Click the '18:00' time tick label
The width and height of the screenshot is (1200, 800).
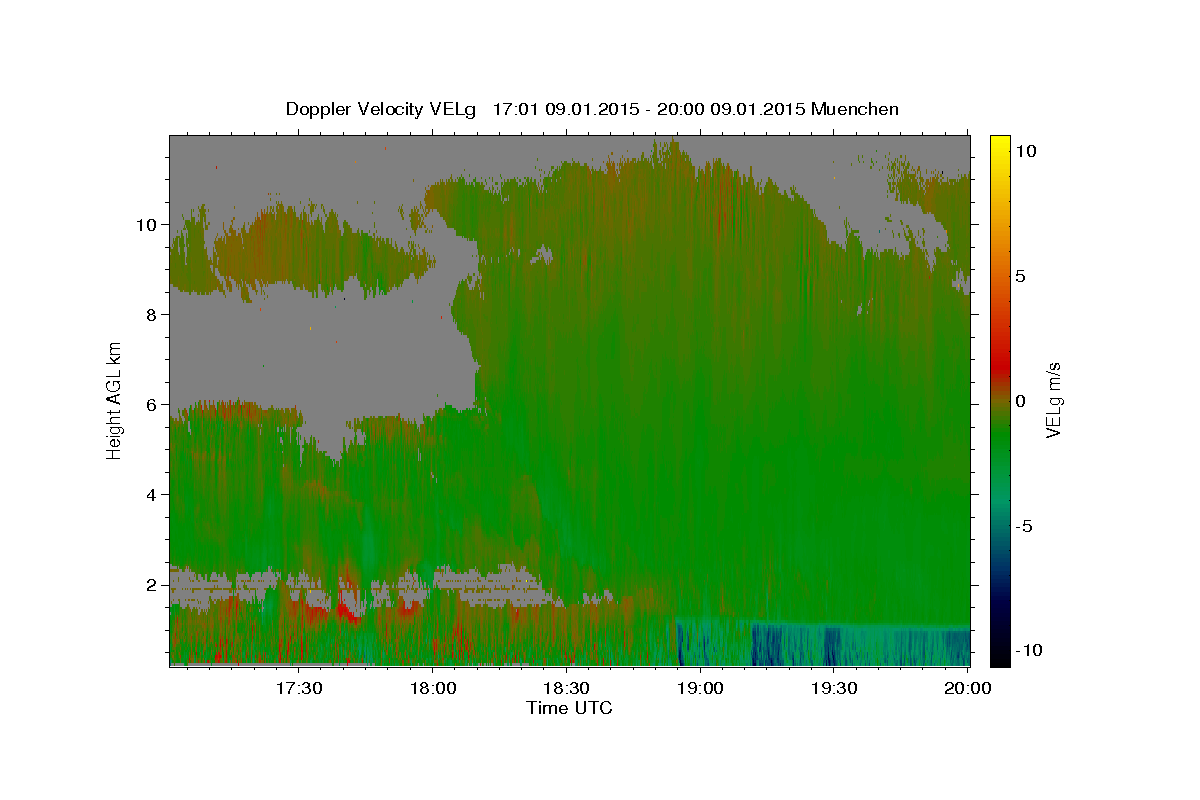432,688
